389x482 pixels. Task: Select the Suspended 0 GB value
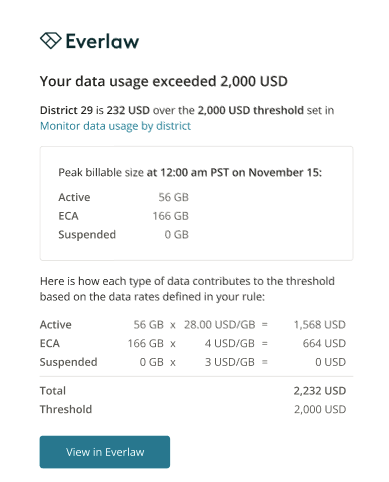[x=177, y=235]
